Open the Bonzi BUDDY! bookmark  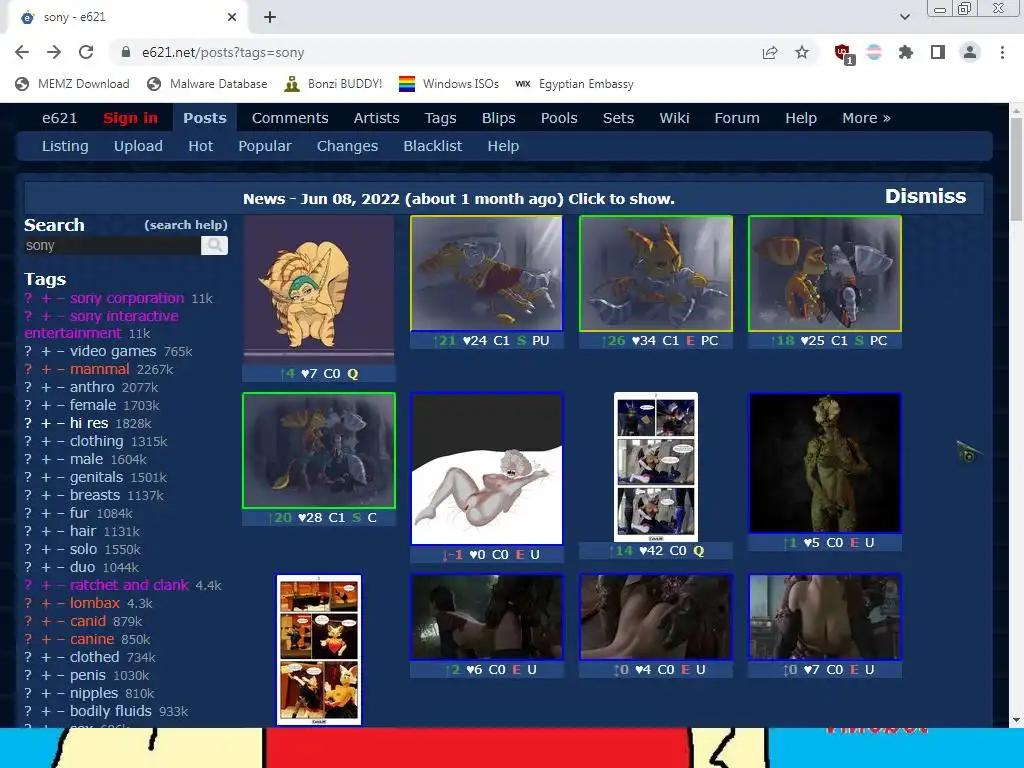point(334,84)
